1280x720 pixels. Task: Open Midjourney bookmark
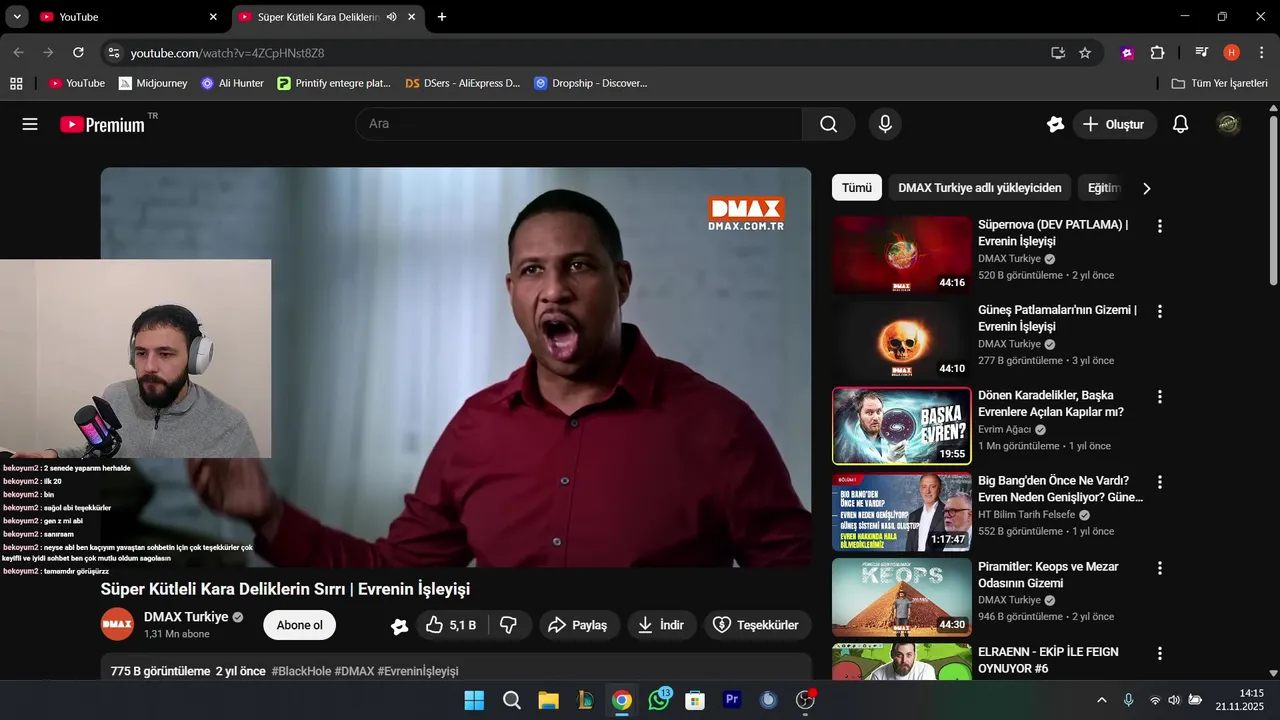[x=153, y=83]
